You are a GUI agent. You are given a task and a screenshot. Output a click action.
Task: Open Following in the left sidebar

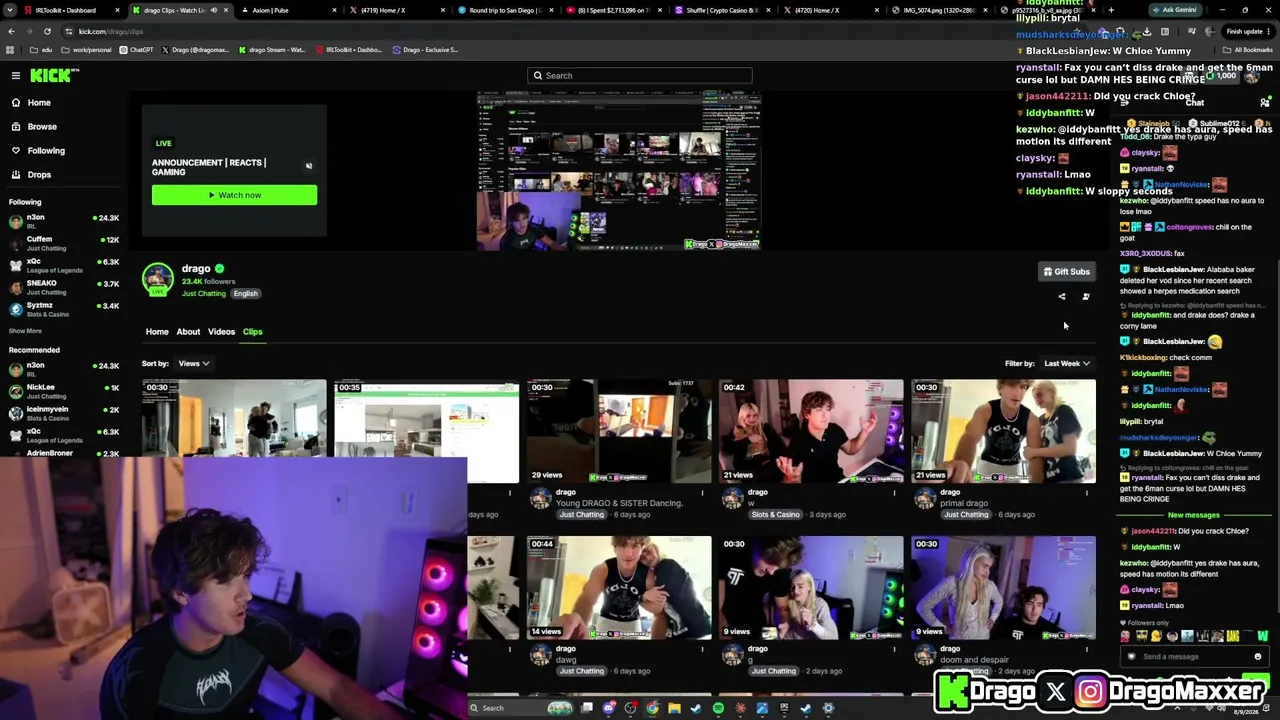[46, 151]
